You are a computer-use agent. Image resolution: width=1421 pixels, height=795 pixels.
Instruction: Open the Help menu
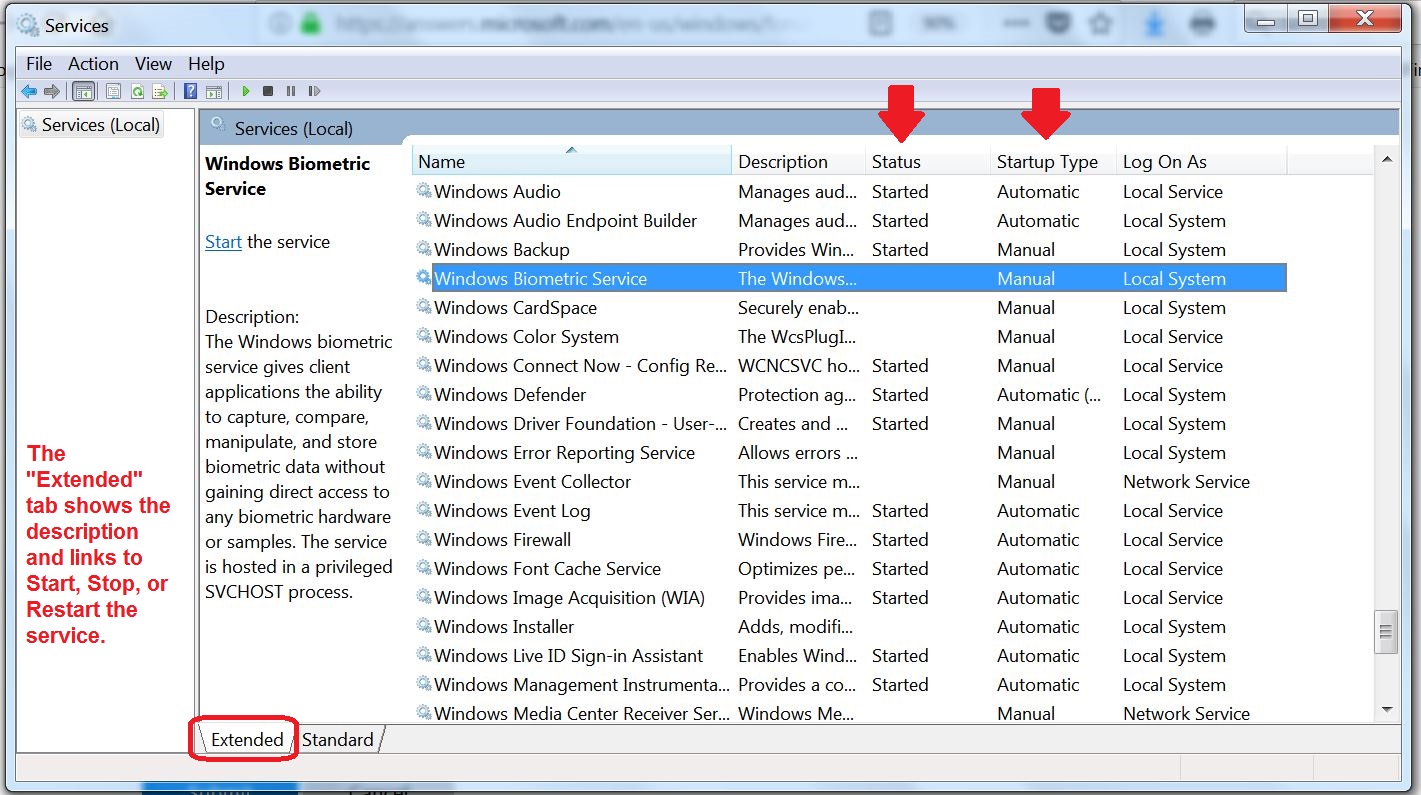(206, 63)
